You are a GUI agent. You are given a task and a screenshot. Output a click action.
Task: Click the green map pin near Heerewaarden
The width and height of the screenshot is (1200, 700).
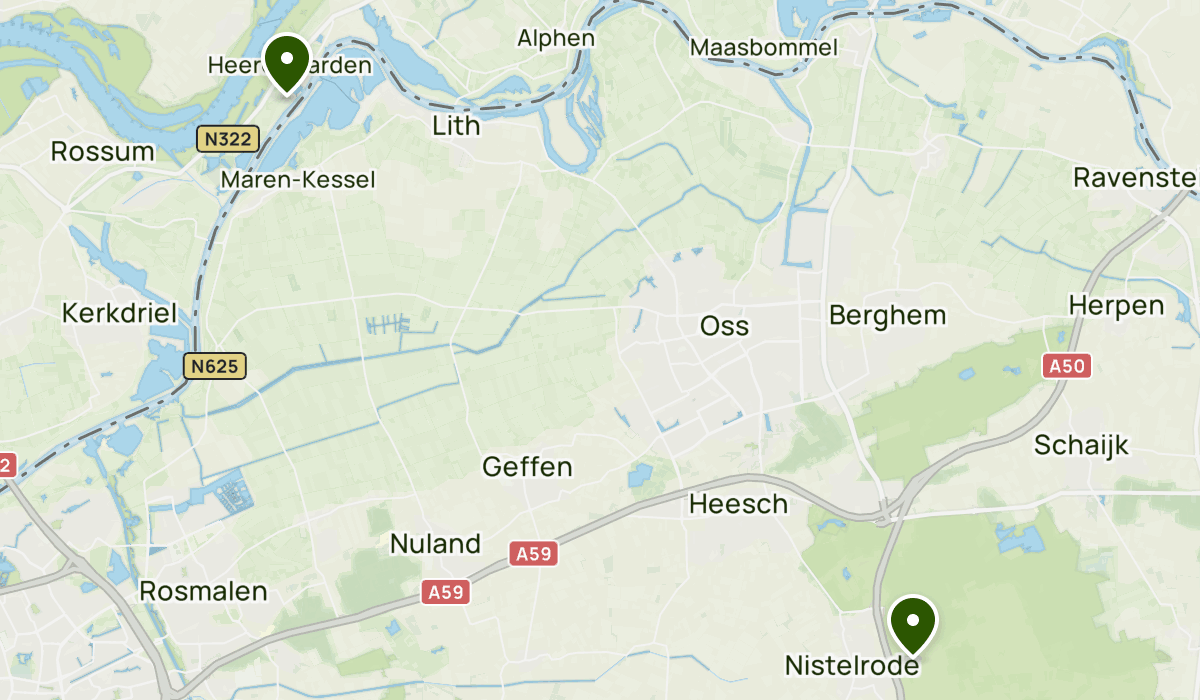[x=287, y=63]
